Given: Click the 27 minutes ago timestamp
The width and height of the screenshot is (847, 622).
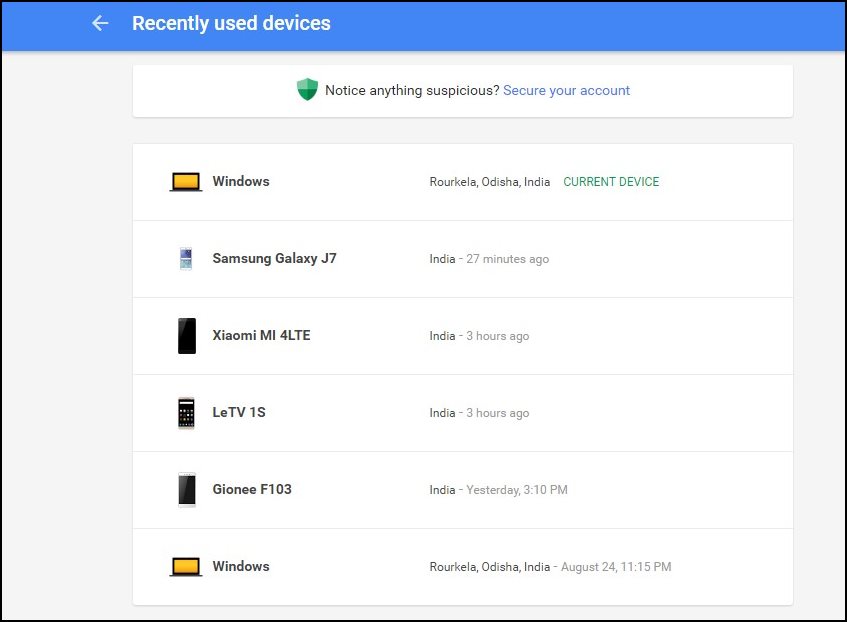Looking at the screenshot, I should (507, 259).
